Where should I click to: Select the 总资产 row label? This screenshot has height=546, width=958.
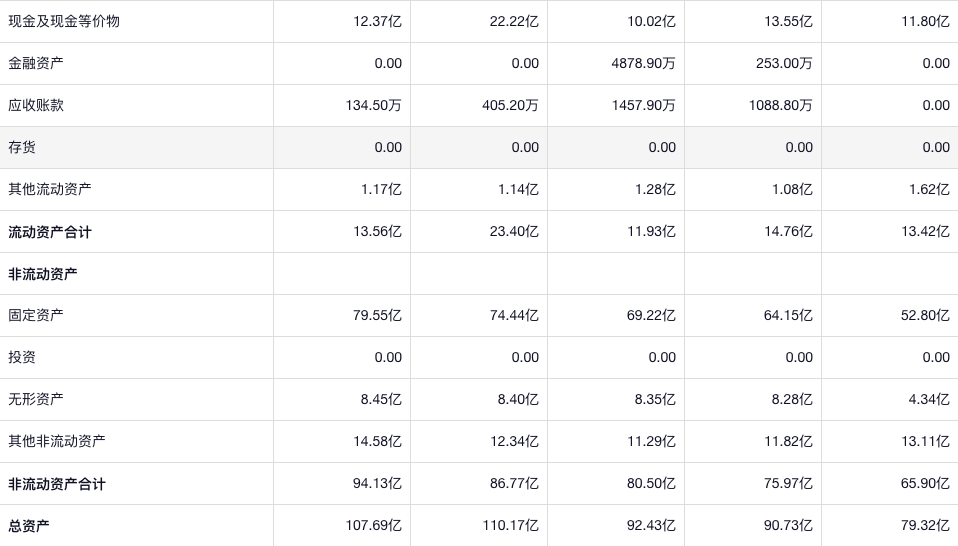point(29,526)
